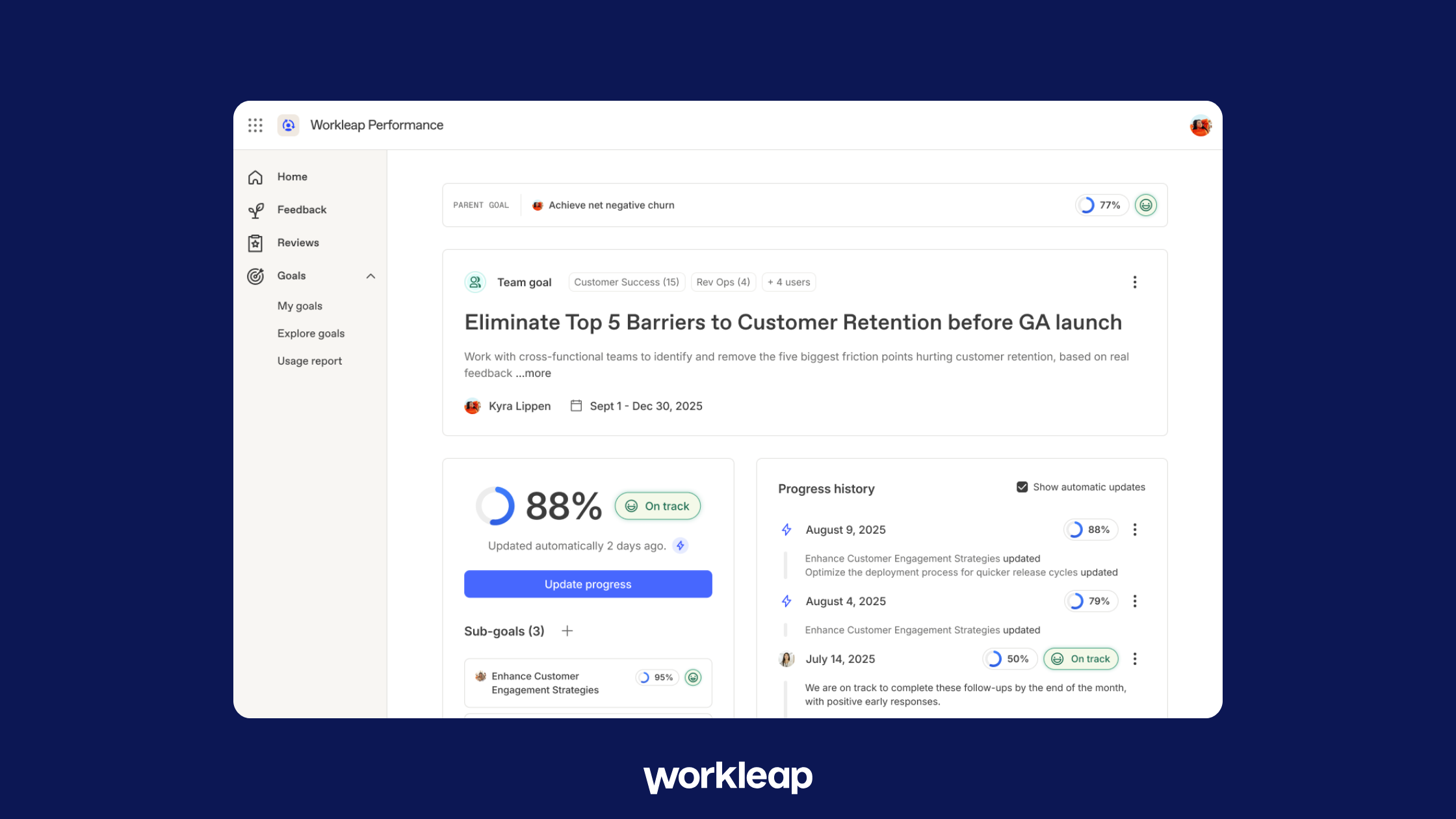Click the 88% circular progress indicator
Viewport: 1456px width, 819px height.
pyautogui.click(x=495, y=506)
